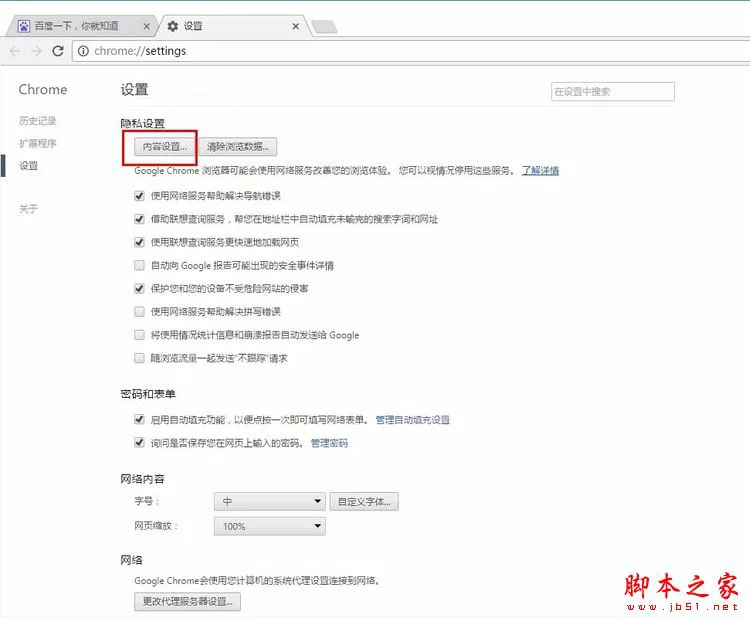Enable 自动向 Google 报告安全事件详情 checkbox
This screenshot has height=618, width=750.
(139, 265)
